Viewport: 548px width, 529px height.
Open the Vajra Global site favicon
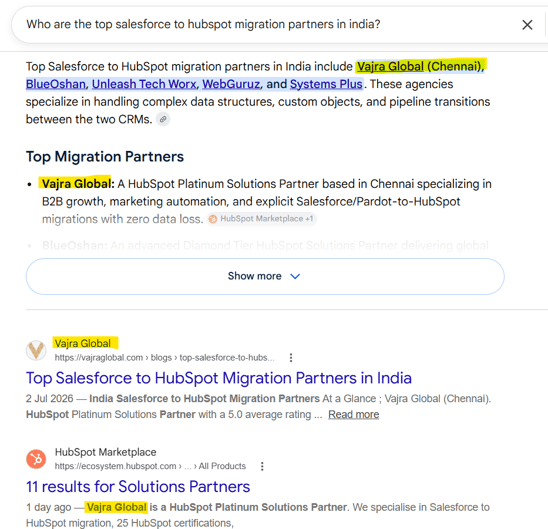(x=36, y=350)
